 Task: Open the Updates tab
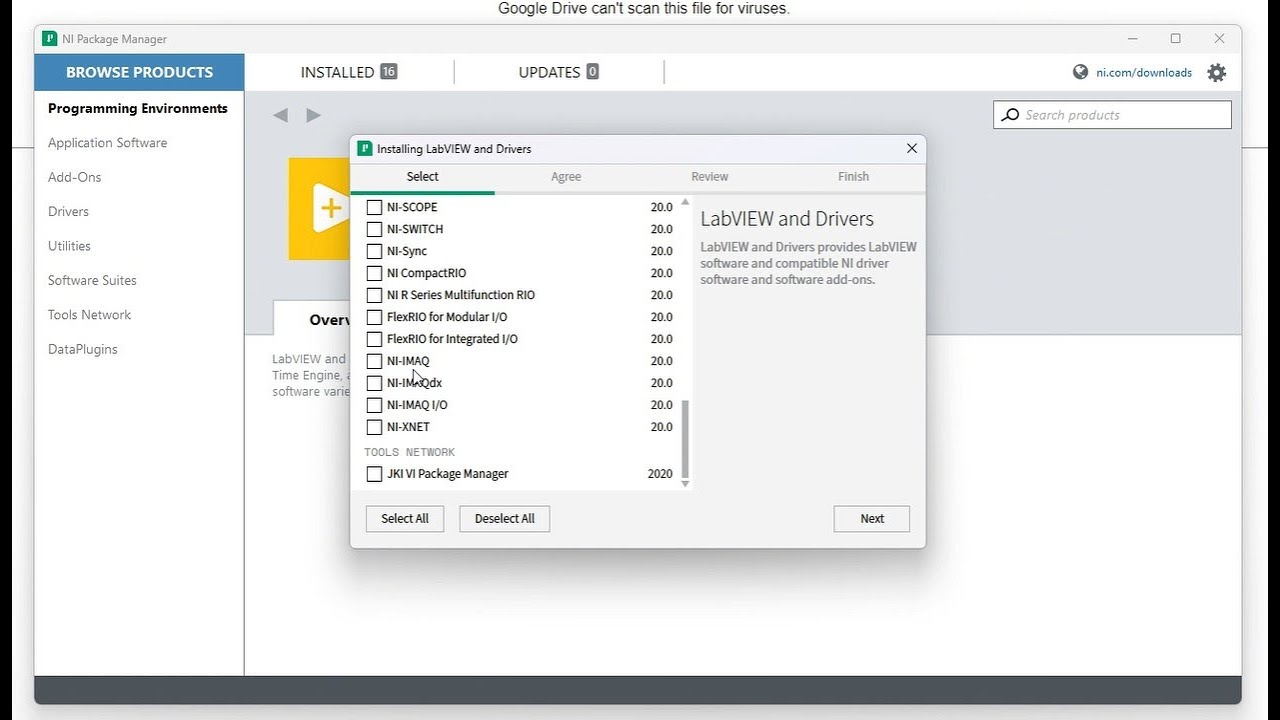tap(558, 72)
